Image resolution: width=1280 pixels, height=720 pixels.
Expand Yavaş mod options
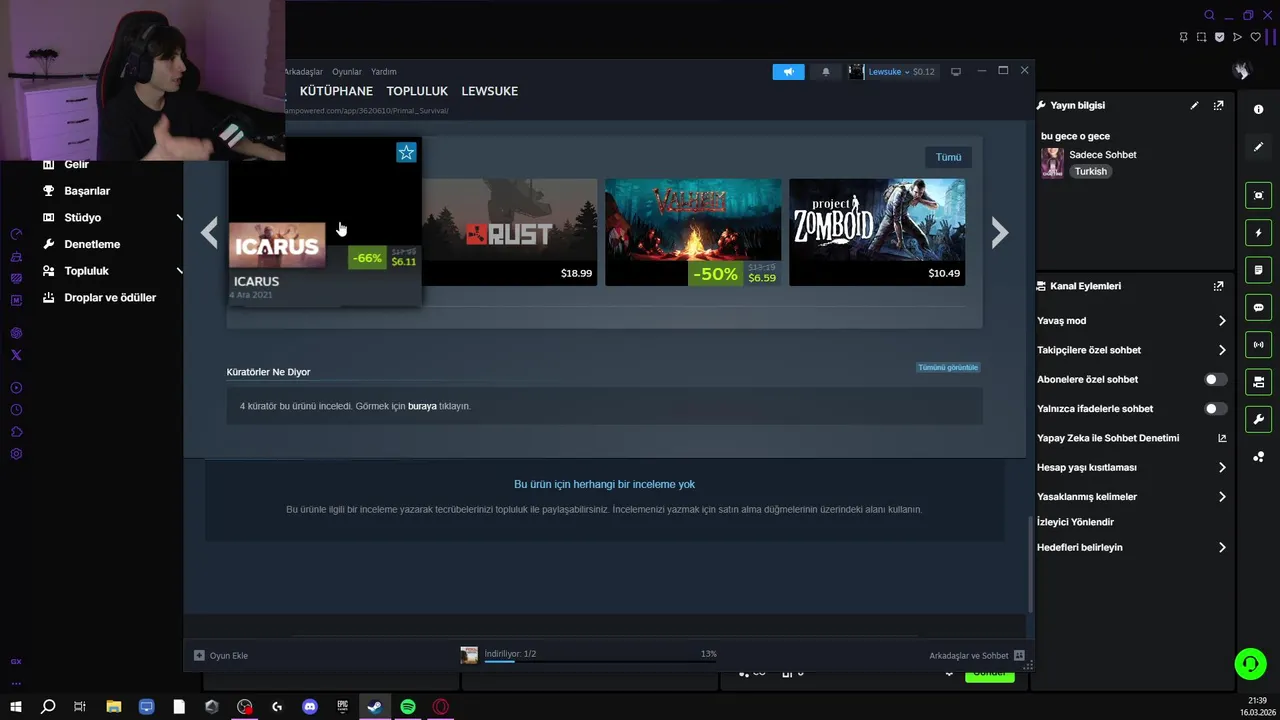click(x=1222, y=321)
